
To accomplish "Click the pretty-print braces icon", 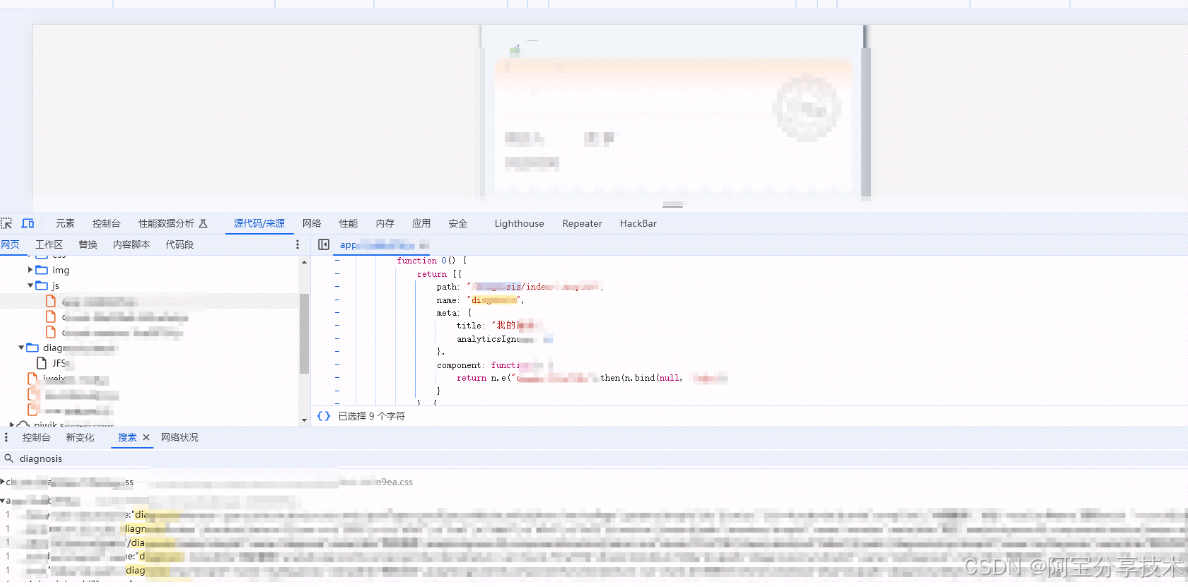I will pyautogui.click(x=324, y=416).
